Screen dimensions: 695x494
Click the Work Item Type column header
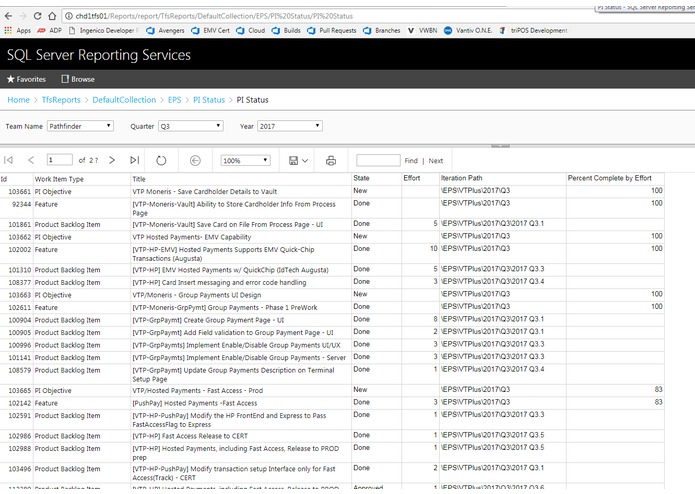(59, 179)
